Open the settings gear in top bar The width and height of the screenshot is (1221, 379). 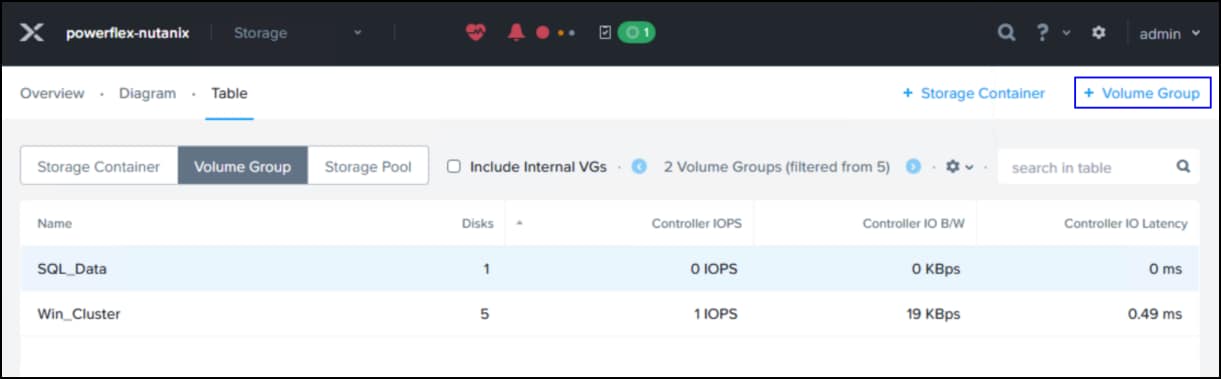pos(1098,33)
